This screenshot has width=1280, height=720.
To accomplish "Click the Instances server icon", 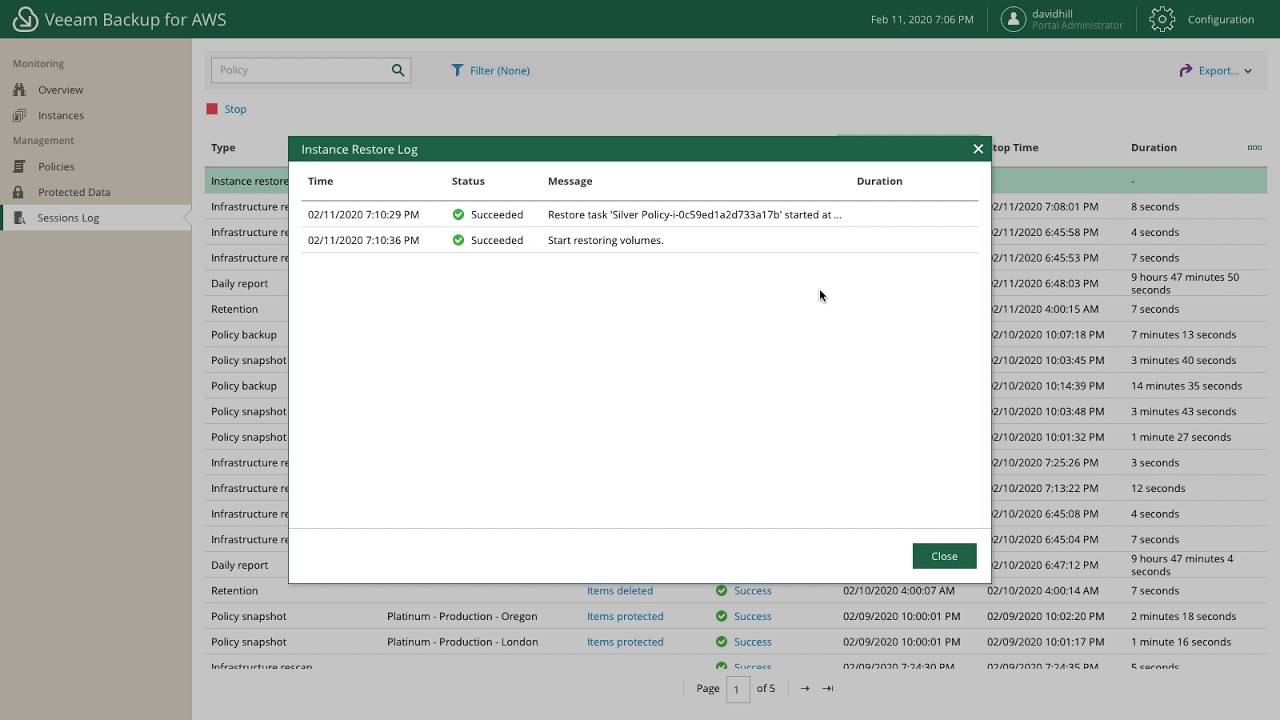I will tap(19, 116).
